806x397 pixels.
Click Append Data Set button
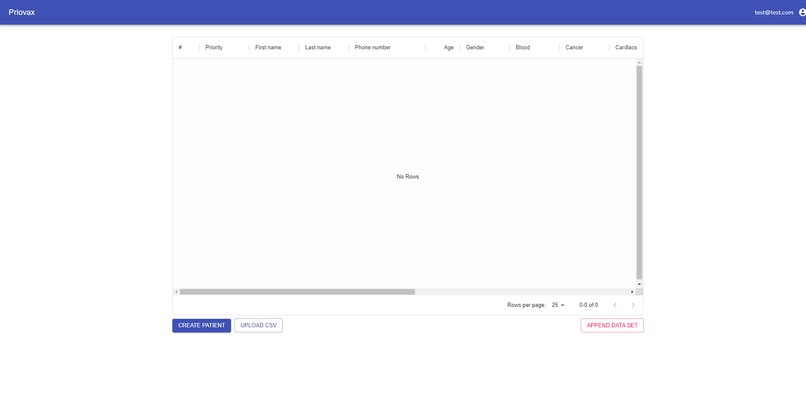612,326
